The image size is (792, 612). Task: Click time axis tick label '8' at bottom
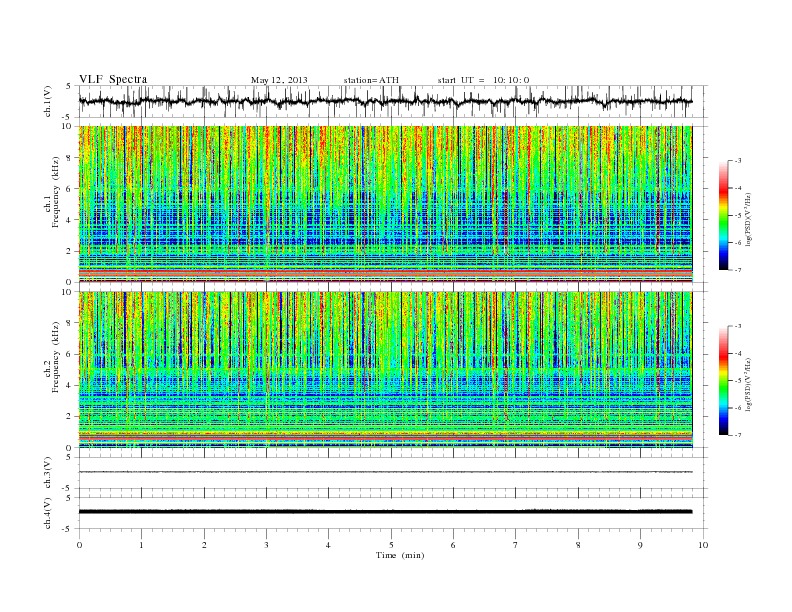tap(578, 545)
